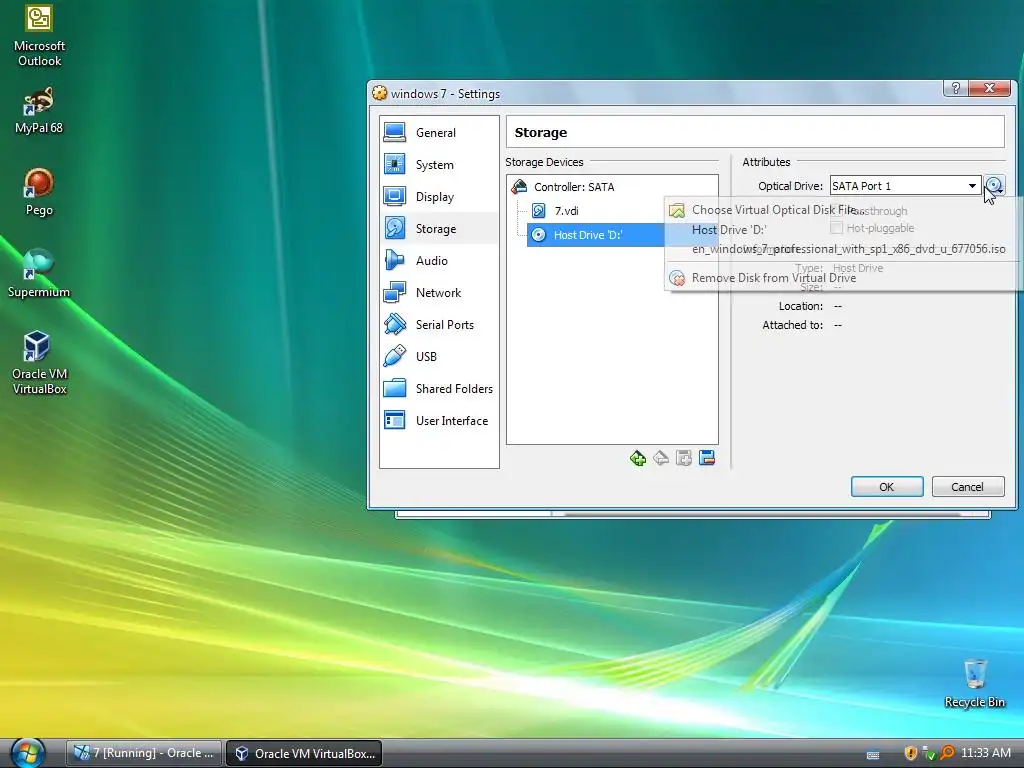Click the search magnifier tray icon
The height and width of the screenshot is (768, 1024).
(x=947, y=753)
